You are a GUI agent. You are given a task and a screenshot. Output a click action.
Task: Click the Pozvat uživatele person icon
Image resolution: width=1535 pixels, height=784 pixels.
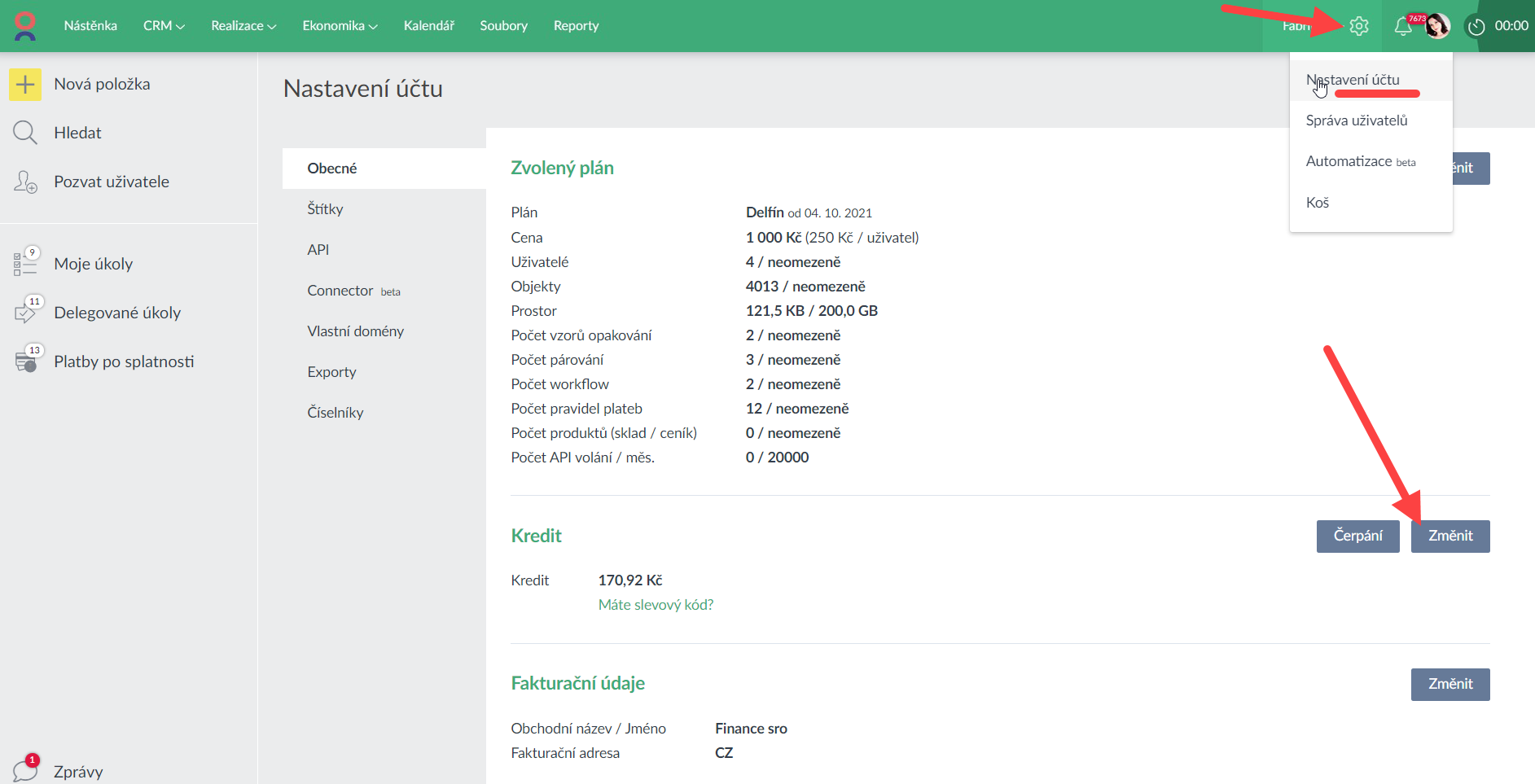[25, 182]
